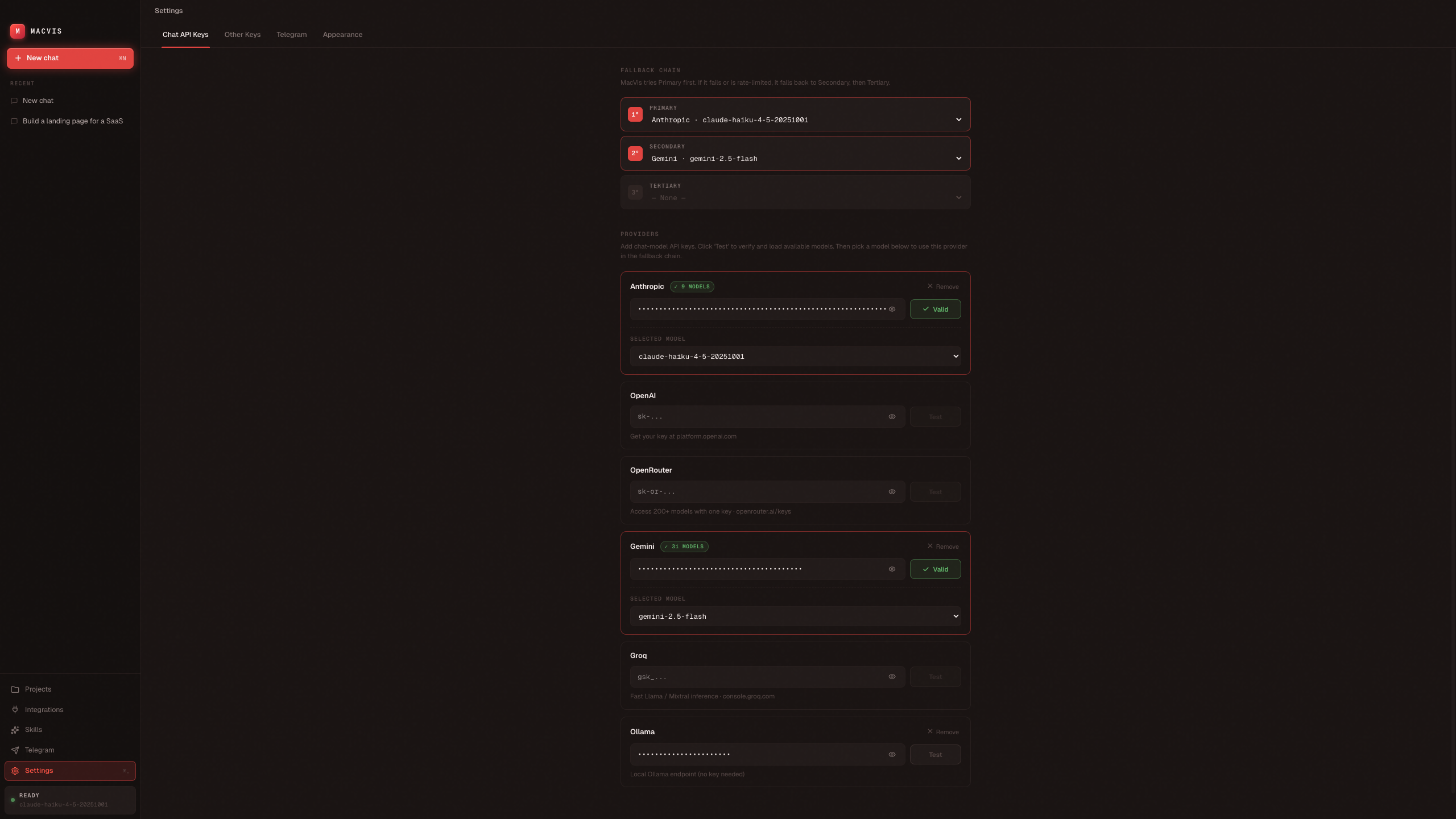Viewport: 1456px width, 819px height.
Task: Open recent chat New chat
Action: pos(70,101)
